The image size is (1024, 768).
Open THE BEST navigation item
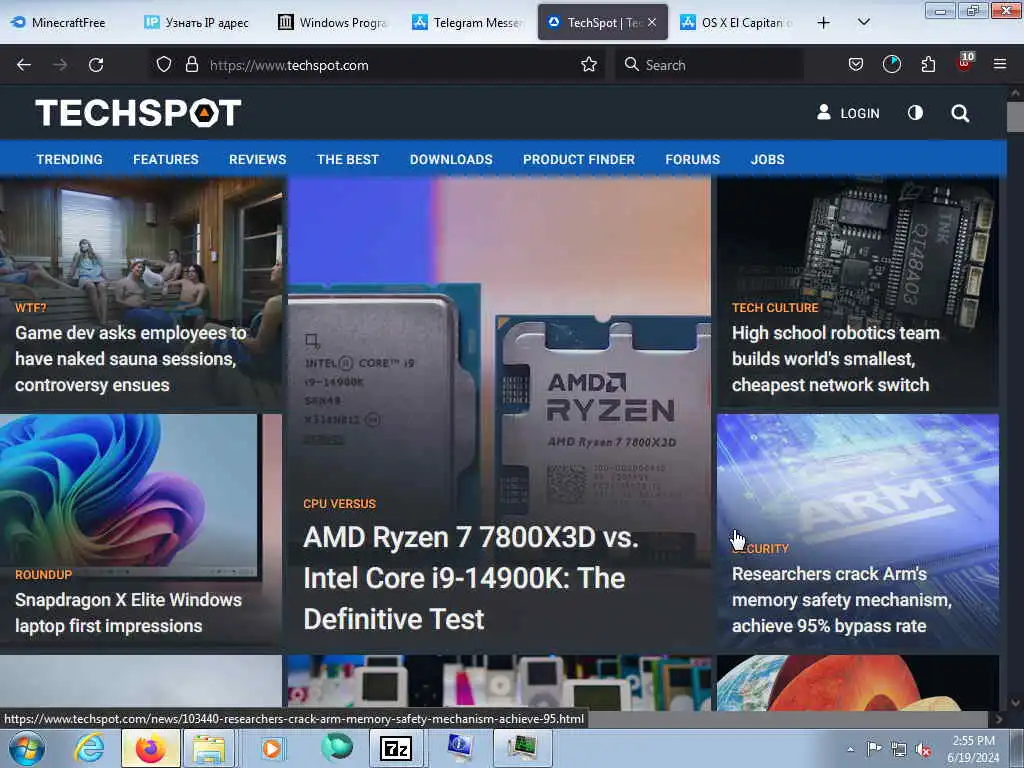click(348, 159)
